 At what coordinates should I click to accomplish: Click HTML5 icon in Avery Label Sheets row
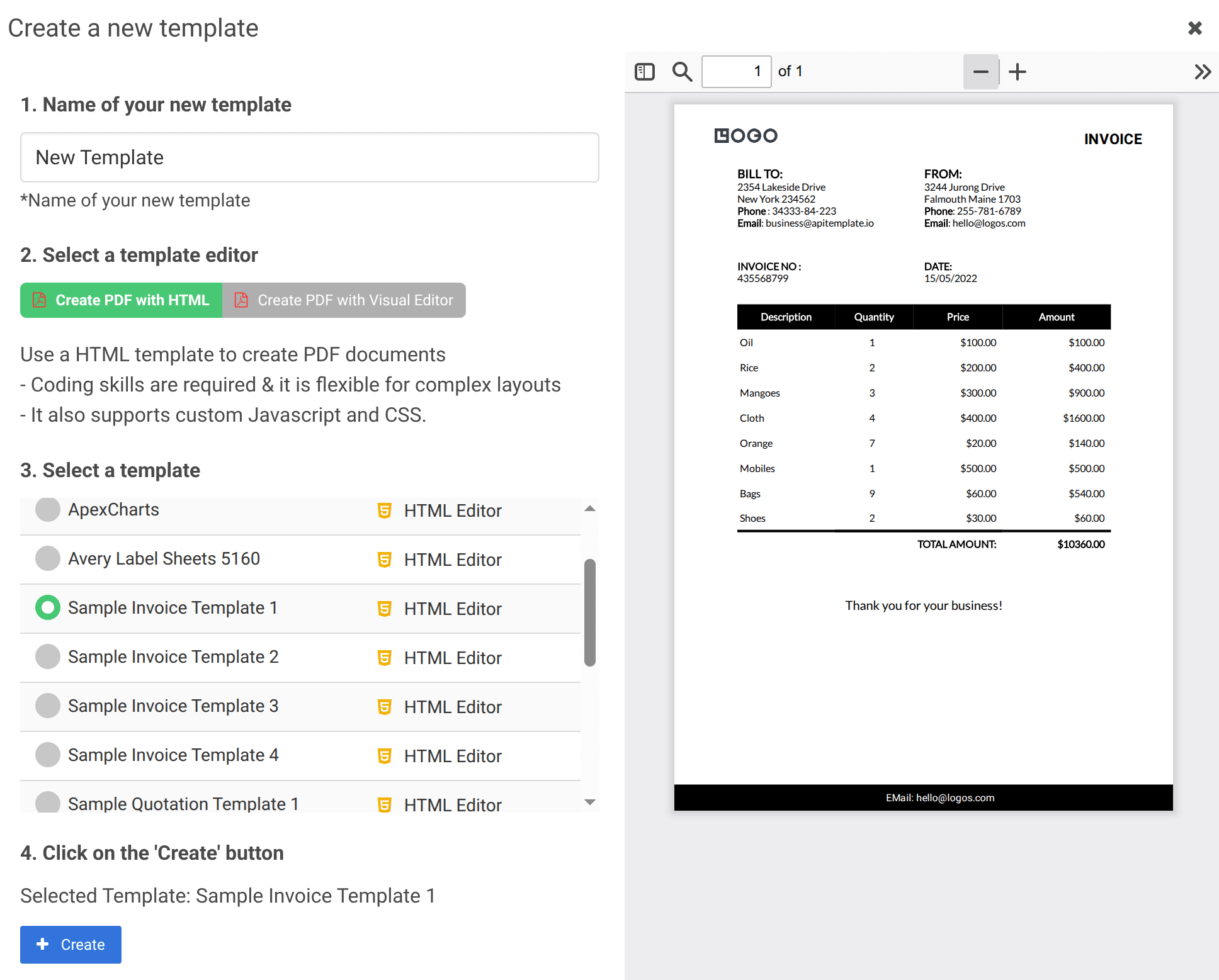click(x=384, y=560)
